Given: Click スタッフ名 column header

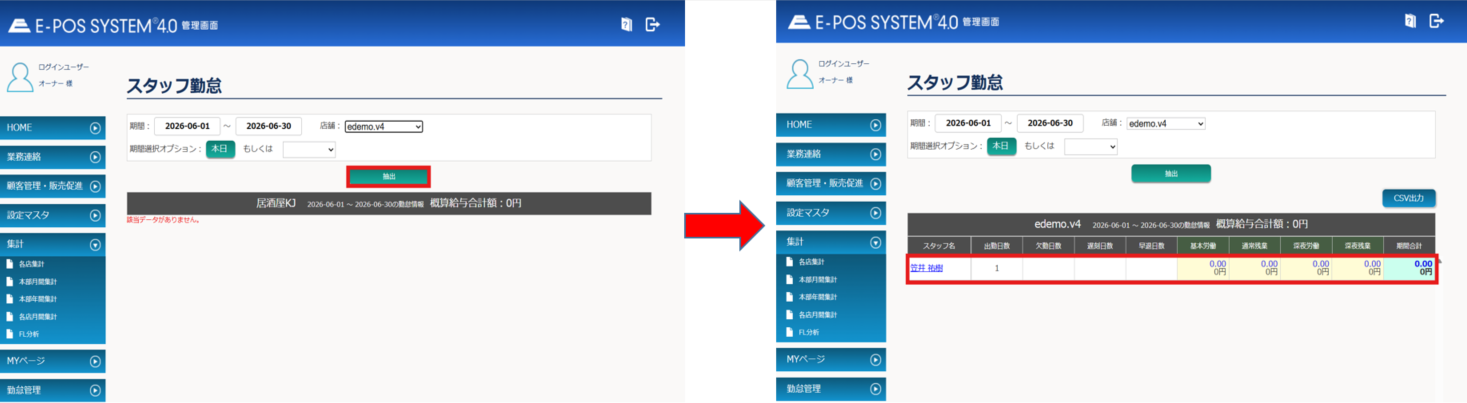Looking at the screenshot, I should [x=939, y=245].
